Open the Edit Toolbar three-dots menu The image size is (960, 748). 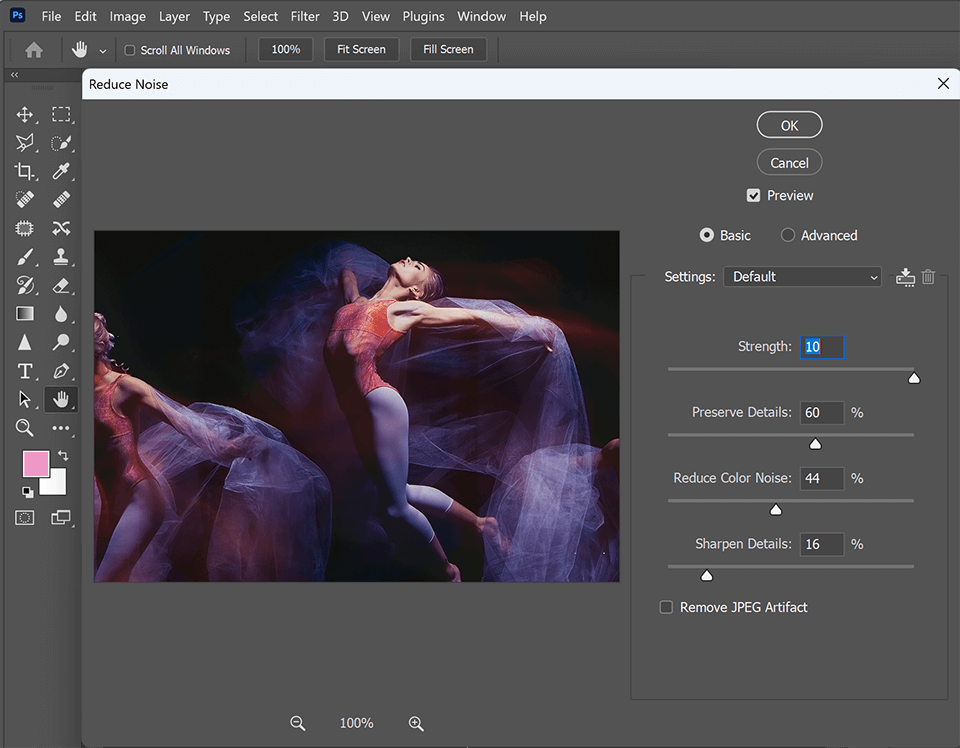[x=61, y=428]
